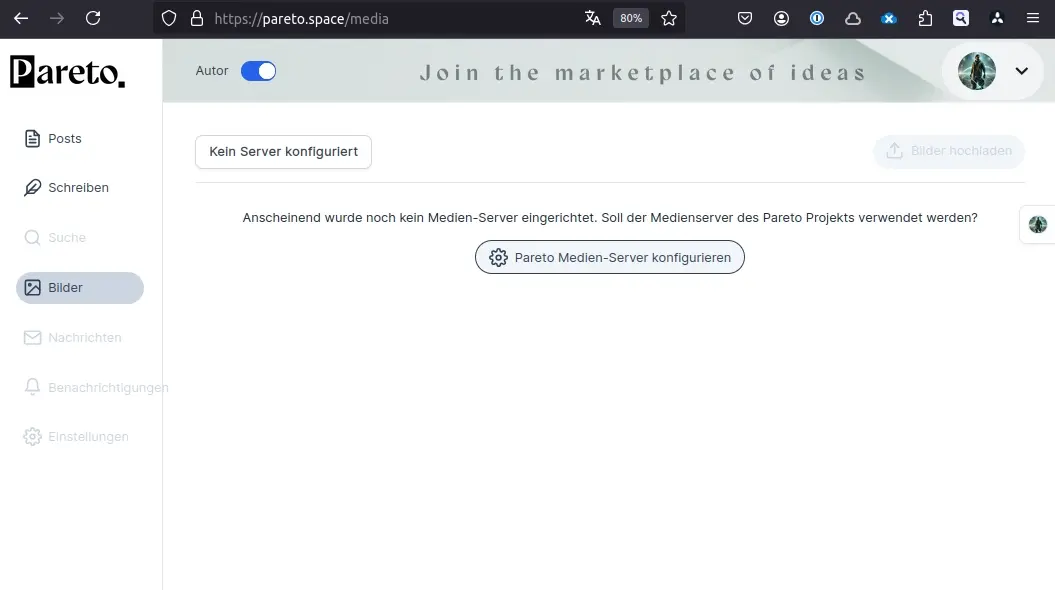
Task: Expand the profile dropdown chevron
Action: coord(1021,71)
